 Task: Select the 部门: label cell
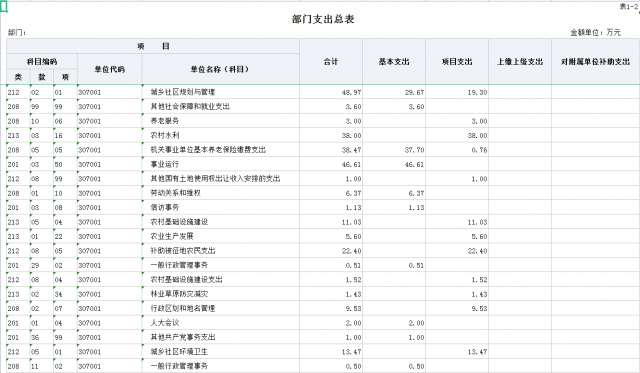[x=17, y=32]
